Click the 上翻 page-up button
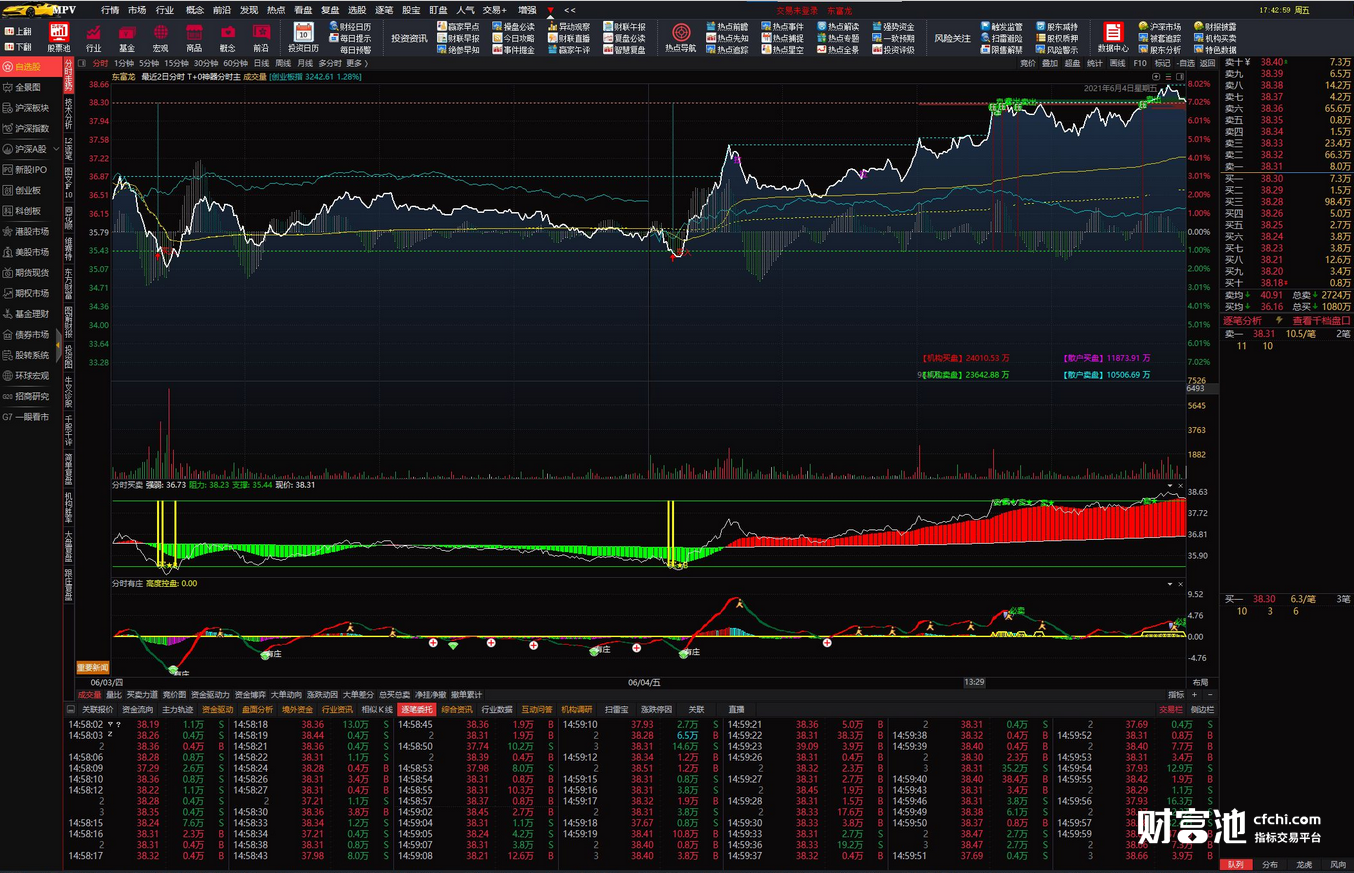The height and width of the screenshot is (873, 1354). tap(18, 31)
